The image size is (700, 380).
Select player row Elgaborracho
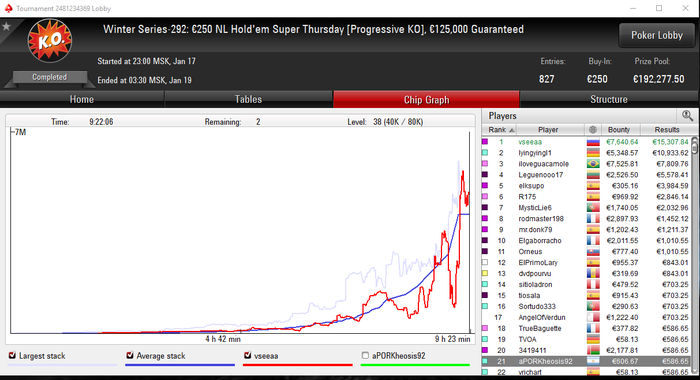tap(587, 241)
